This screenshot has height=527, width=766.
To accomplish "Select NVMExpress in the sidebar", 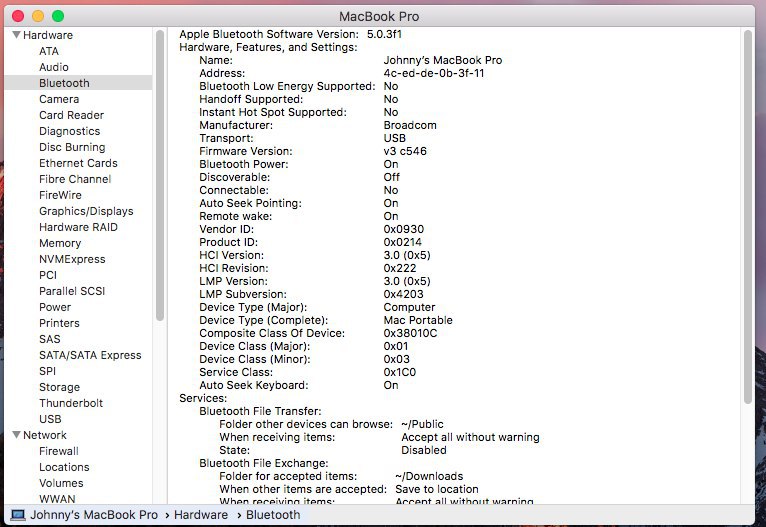I will click(72, 259).
